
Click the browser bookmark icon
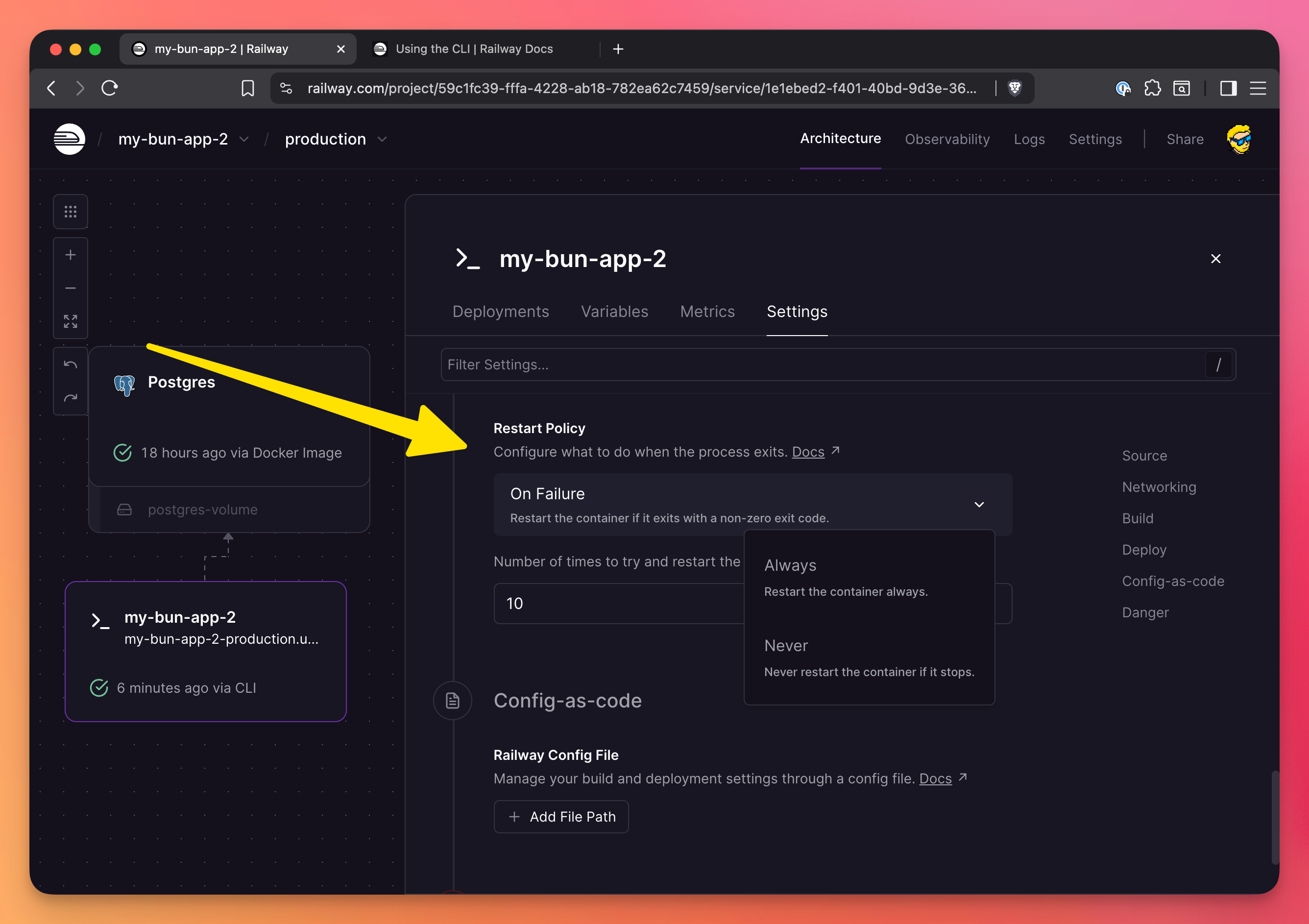(247, 88)
